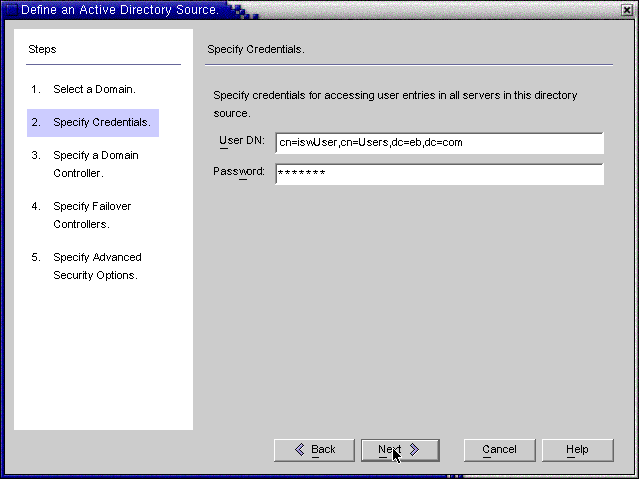
Task: Select step 5 Specify Advanced Security Options
Action: [x=87, y=266]
